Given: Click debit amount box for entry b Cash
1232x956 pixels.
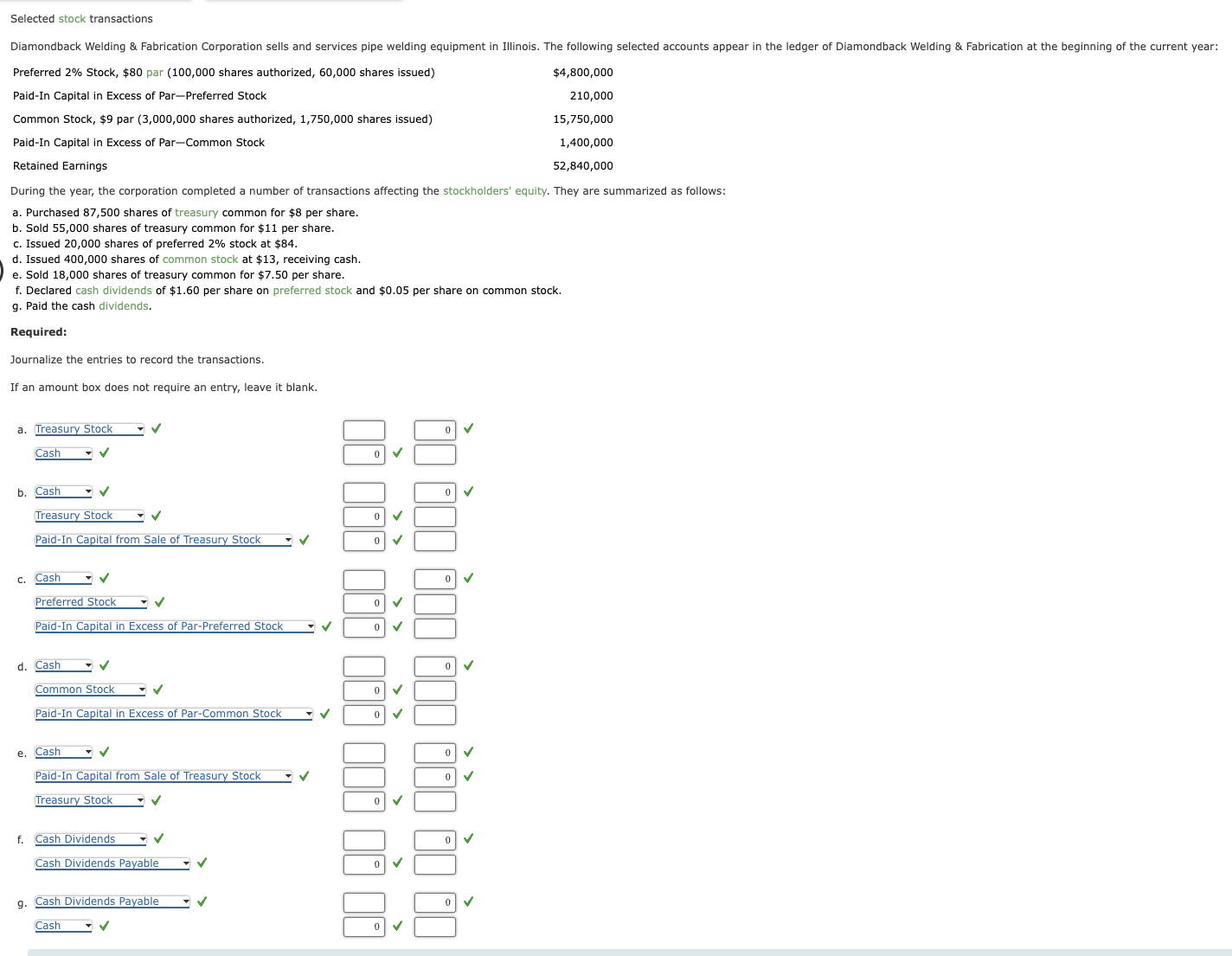Looking at the screenshot, I should pos(364,492).
